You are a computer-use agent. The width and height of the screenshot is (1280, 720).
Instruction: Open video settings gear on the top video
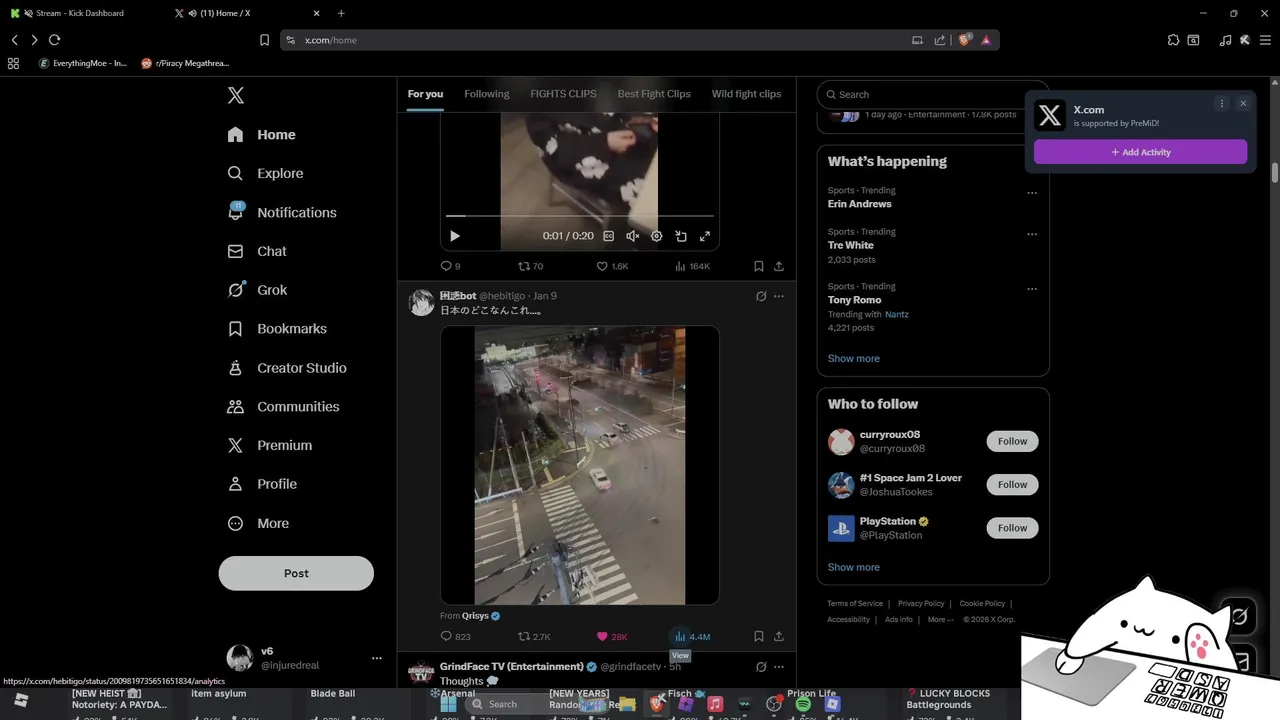[657, 236]
